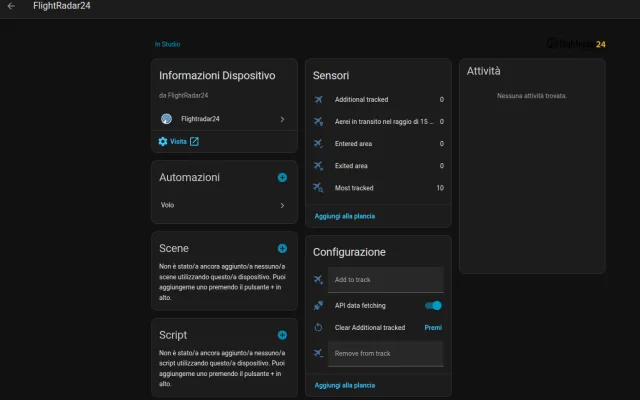Click the FlightRadar24 page title

[62, 6]
